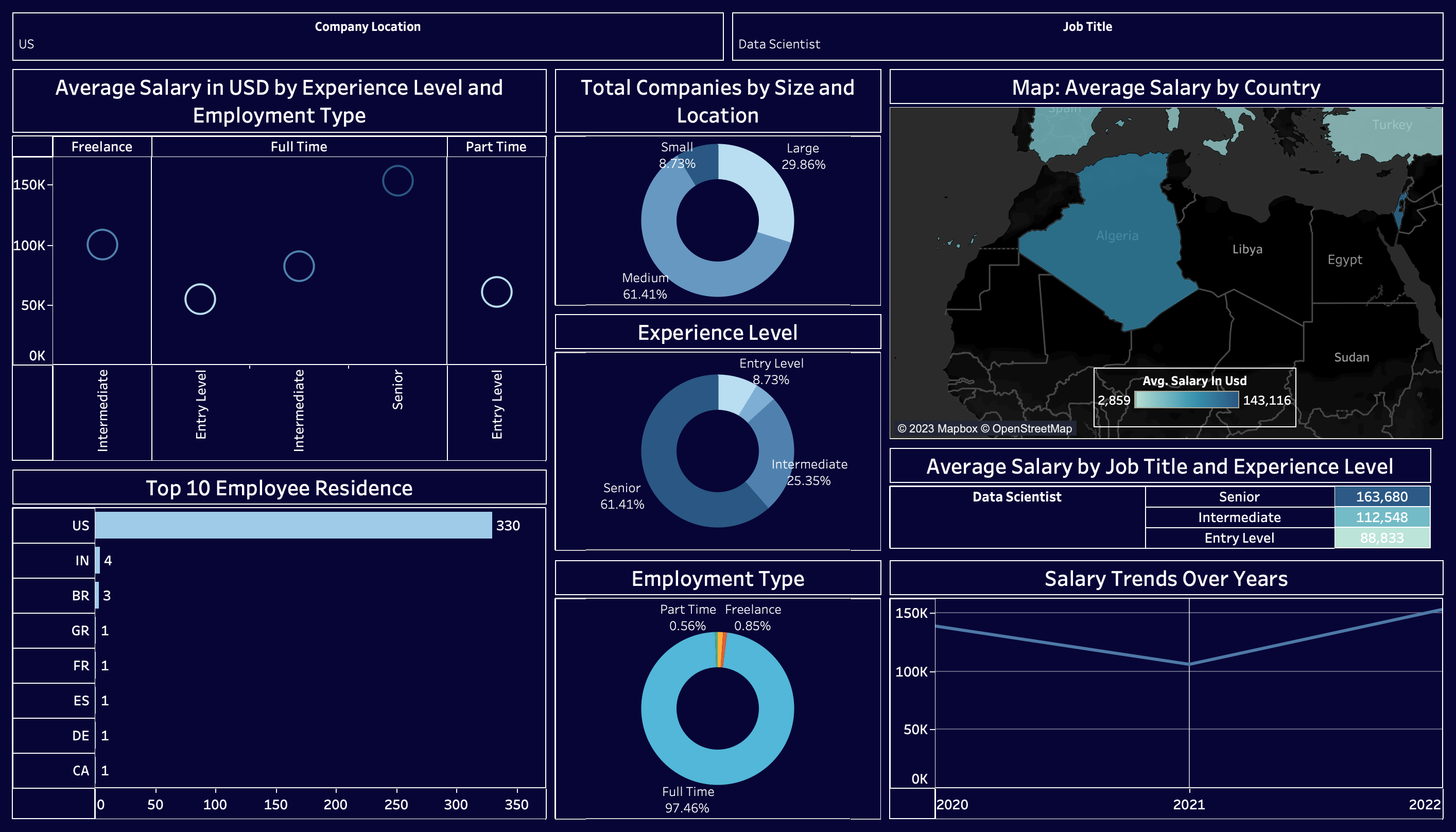Click the US bar in Employee Residence
1456x832 pixels.
pos(293,525)
